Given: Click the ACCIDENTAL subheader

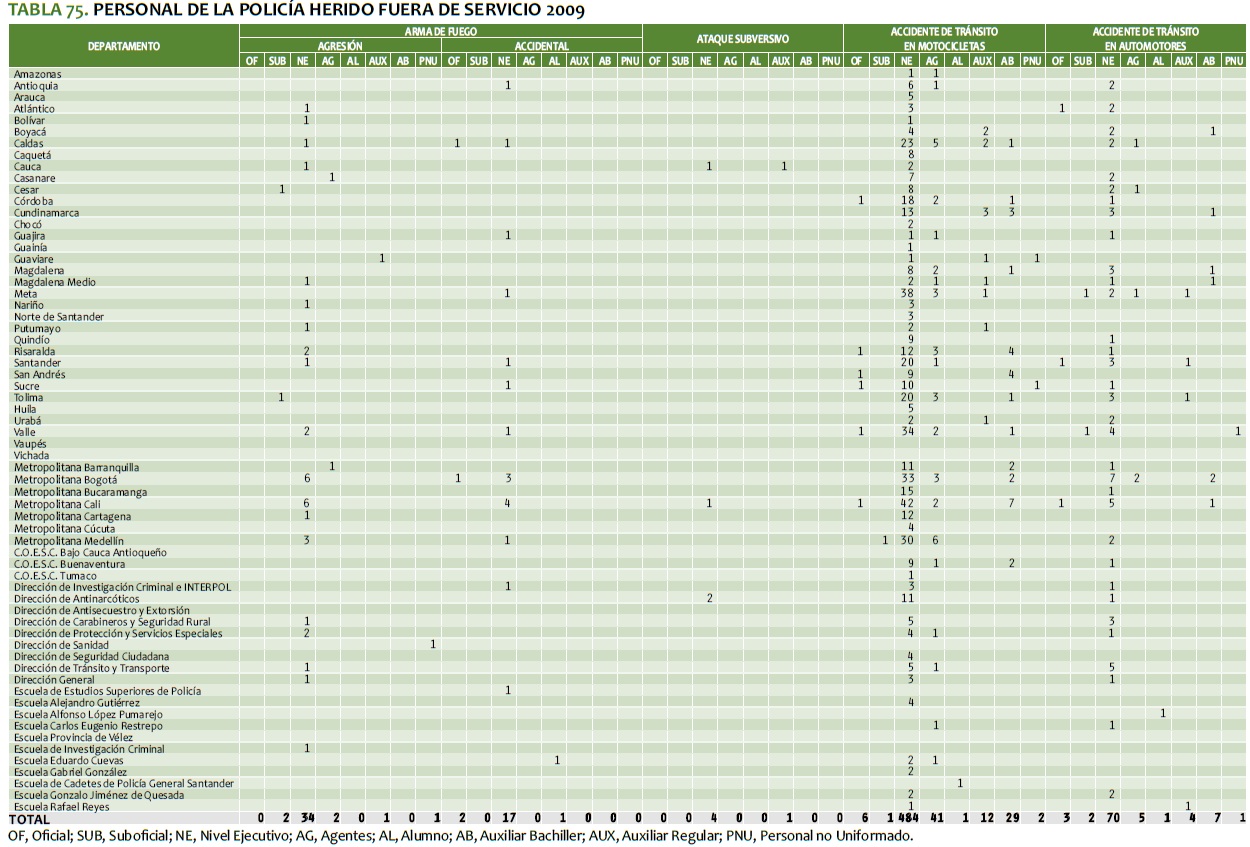Looking at the screenshot, I should point(541,46).
